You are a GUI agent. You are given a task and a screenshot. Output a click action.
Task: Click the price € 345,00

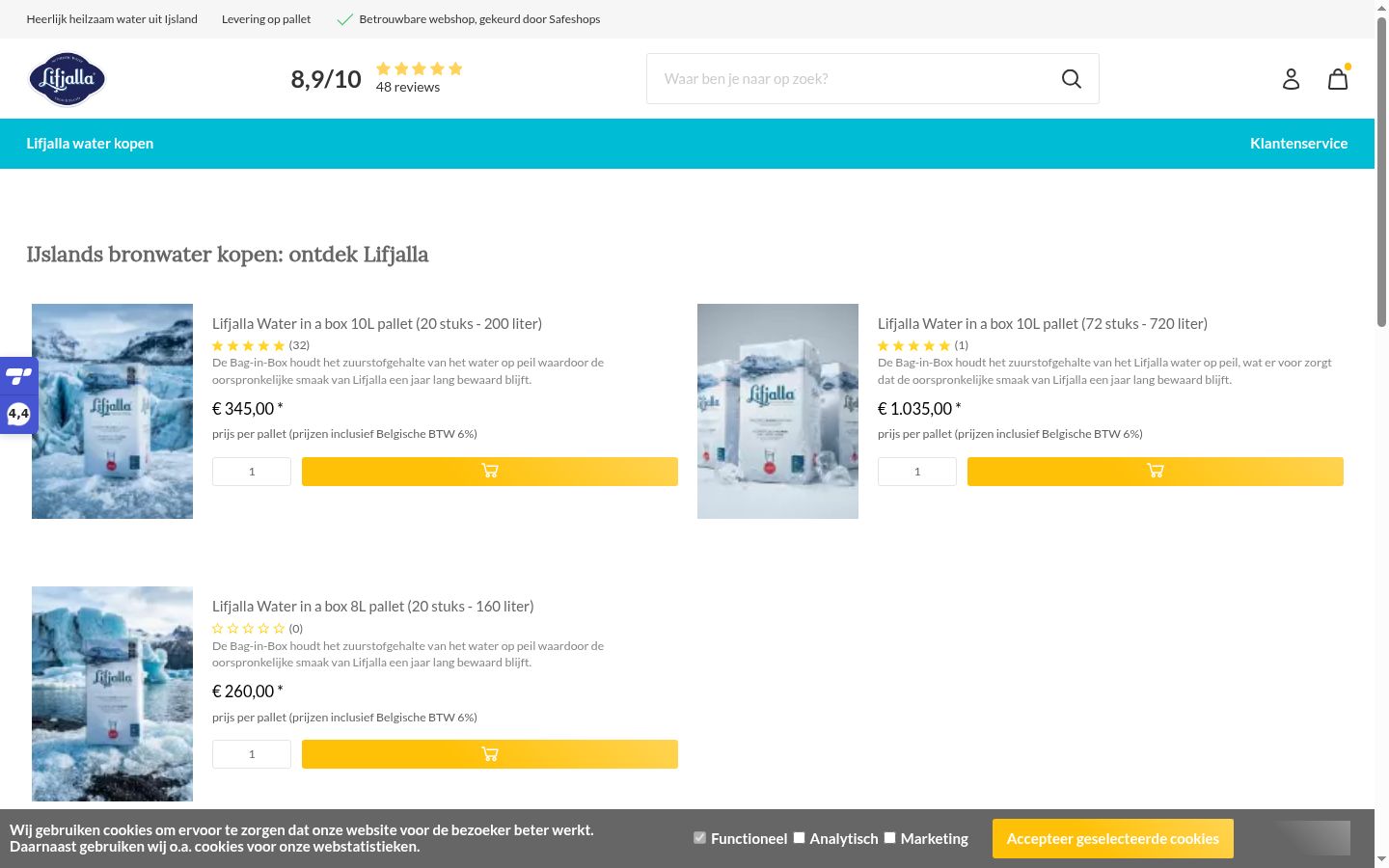point(248,409)
